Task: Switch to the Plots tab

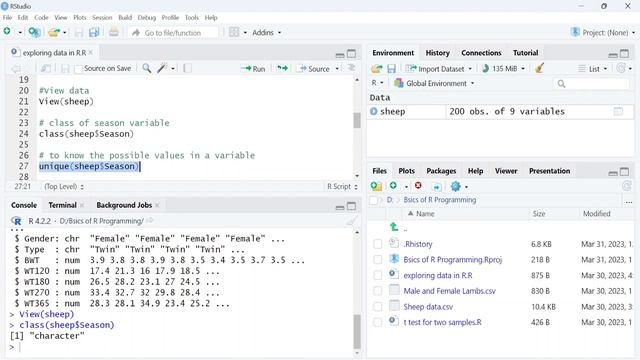Action: [x=406, y=171]
